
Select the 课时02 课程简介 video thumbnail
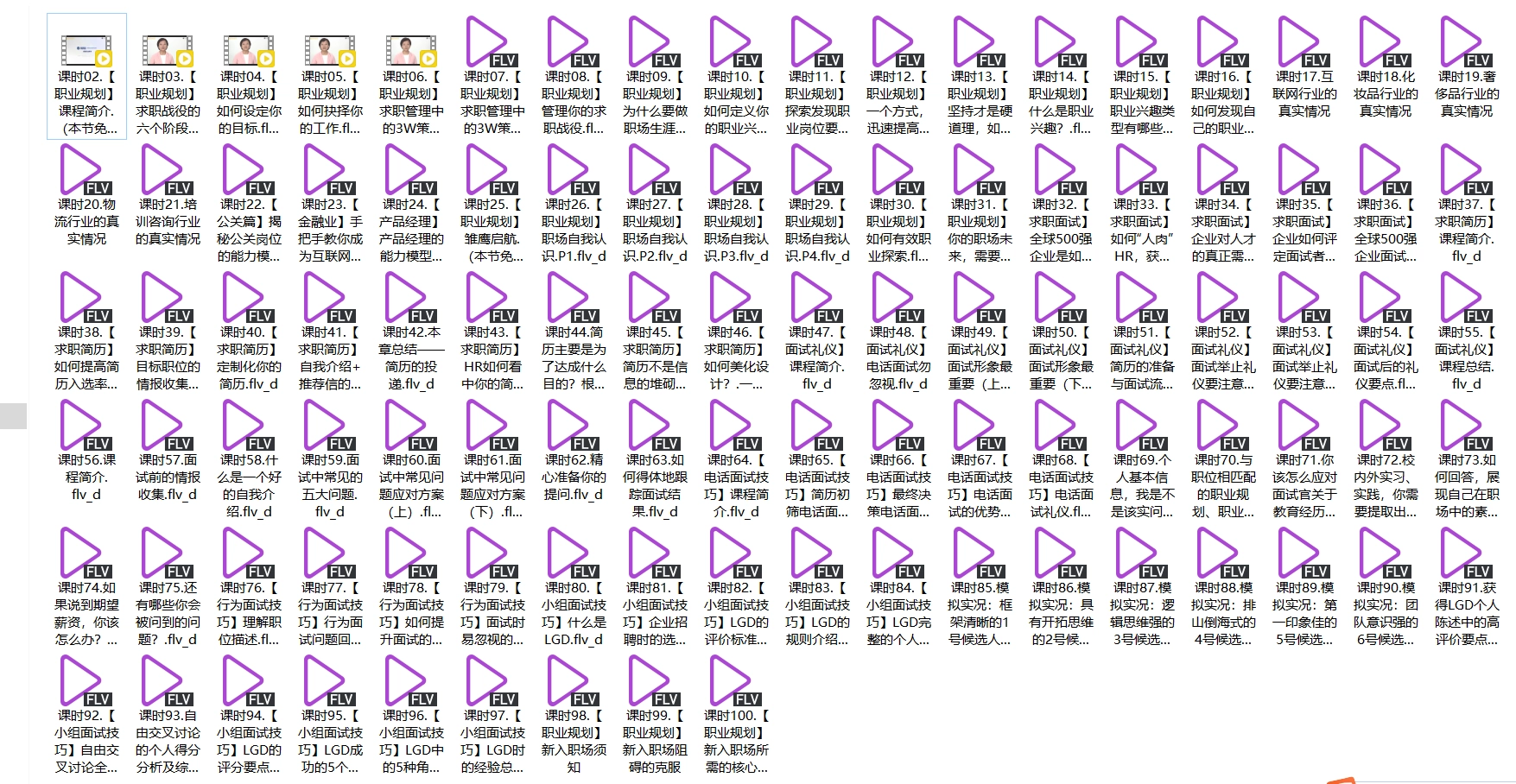(x=86, y=50)
